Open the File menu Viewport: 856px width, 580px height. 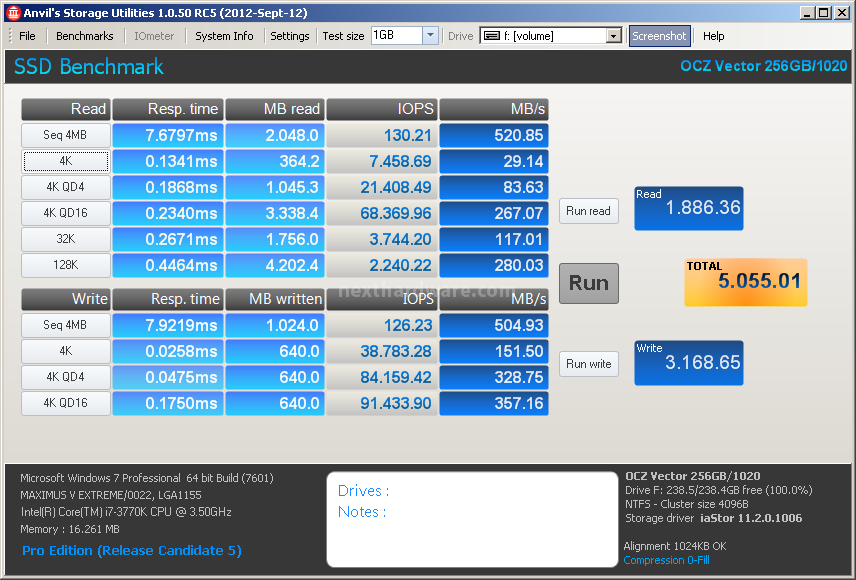click(27, 36)
